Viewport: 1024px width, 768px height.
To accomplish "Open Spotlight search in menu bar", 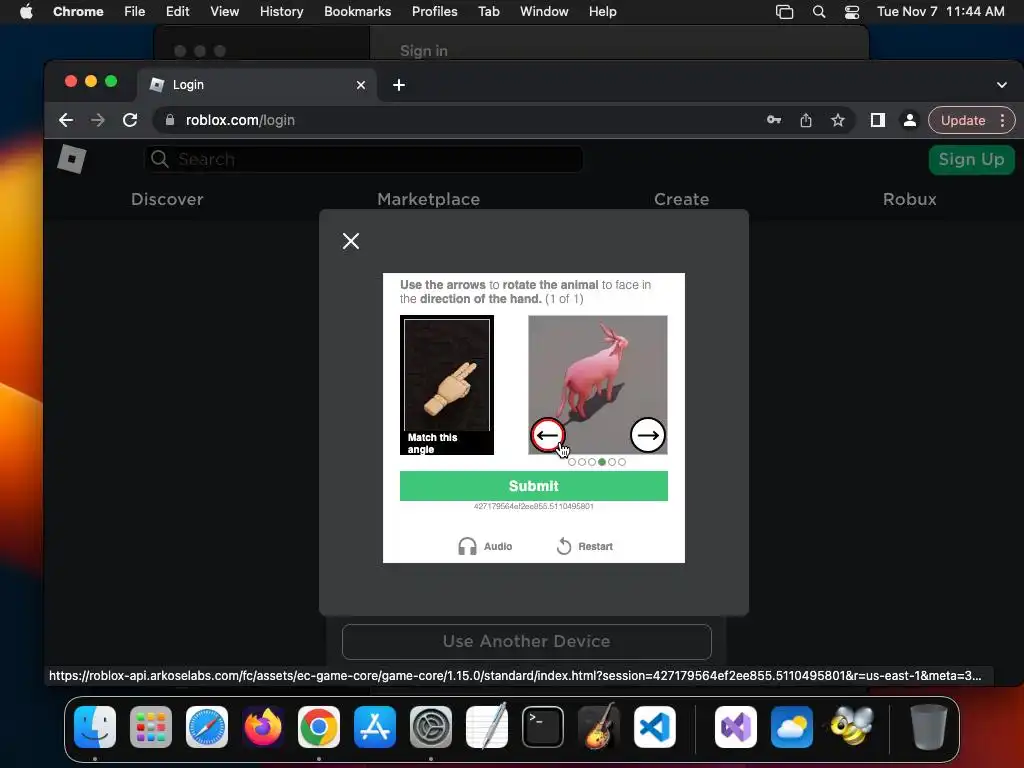I will [818, 12].
